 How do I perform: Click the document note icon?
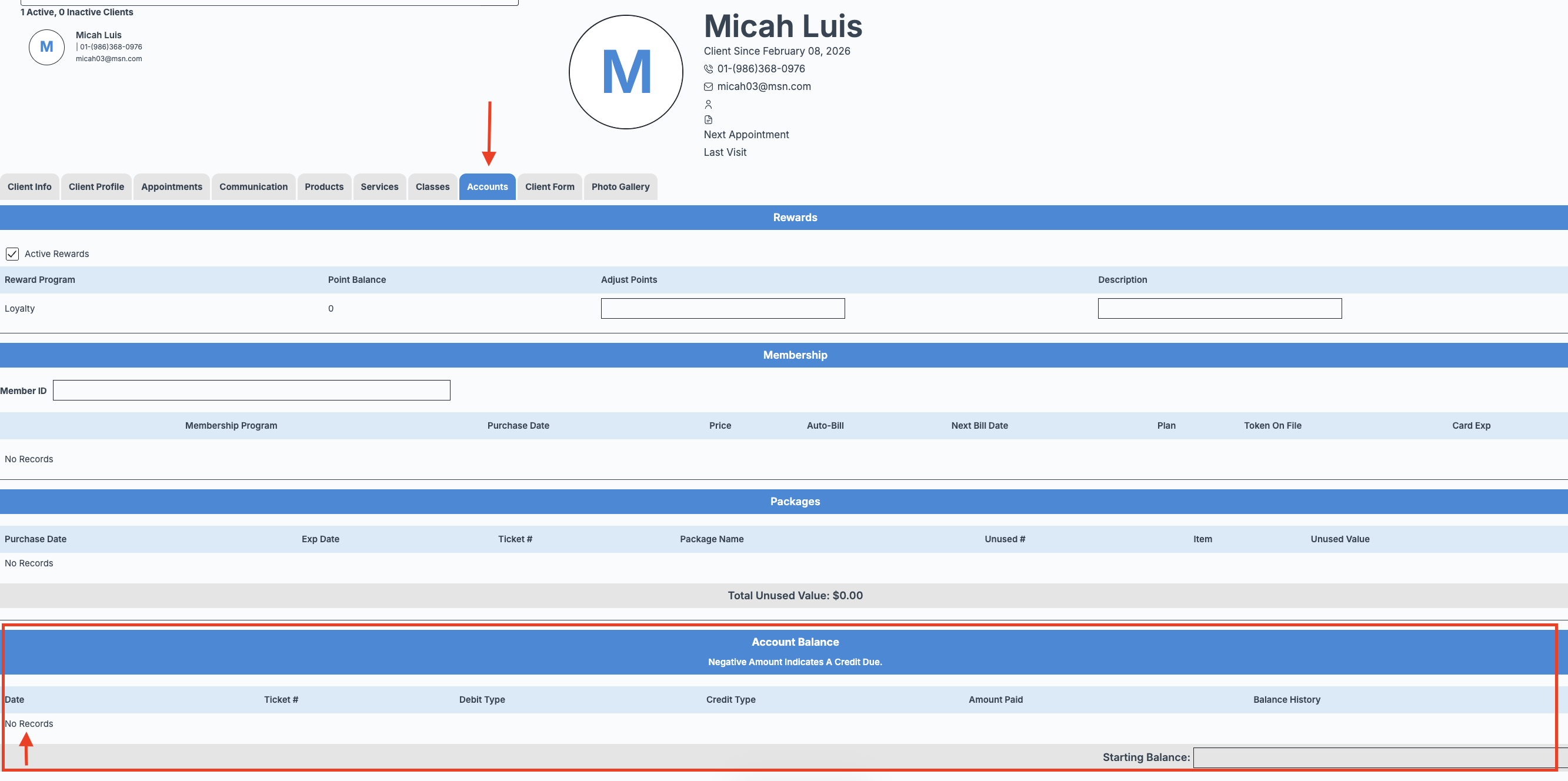point(708,120)
